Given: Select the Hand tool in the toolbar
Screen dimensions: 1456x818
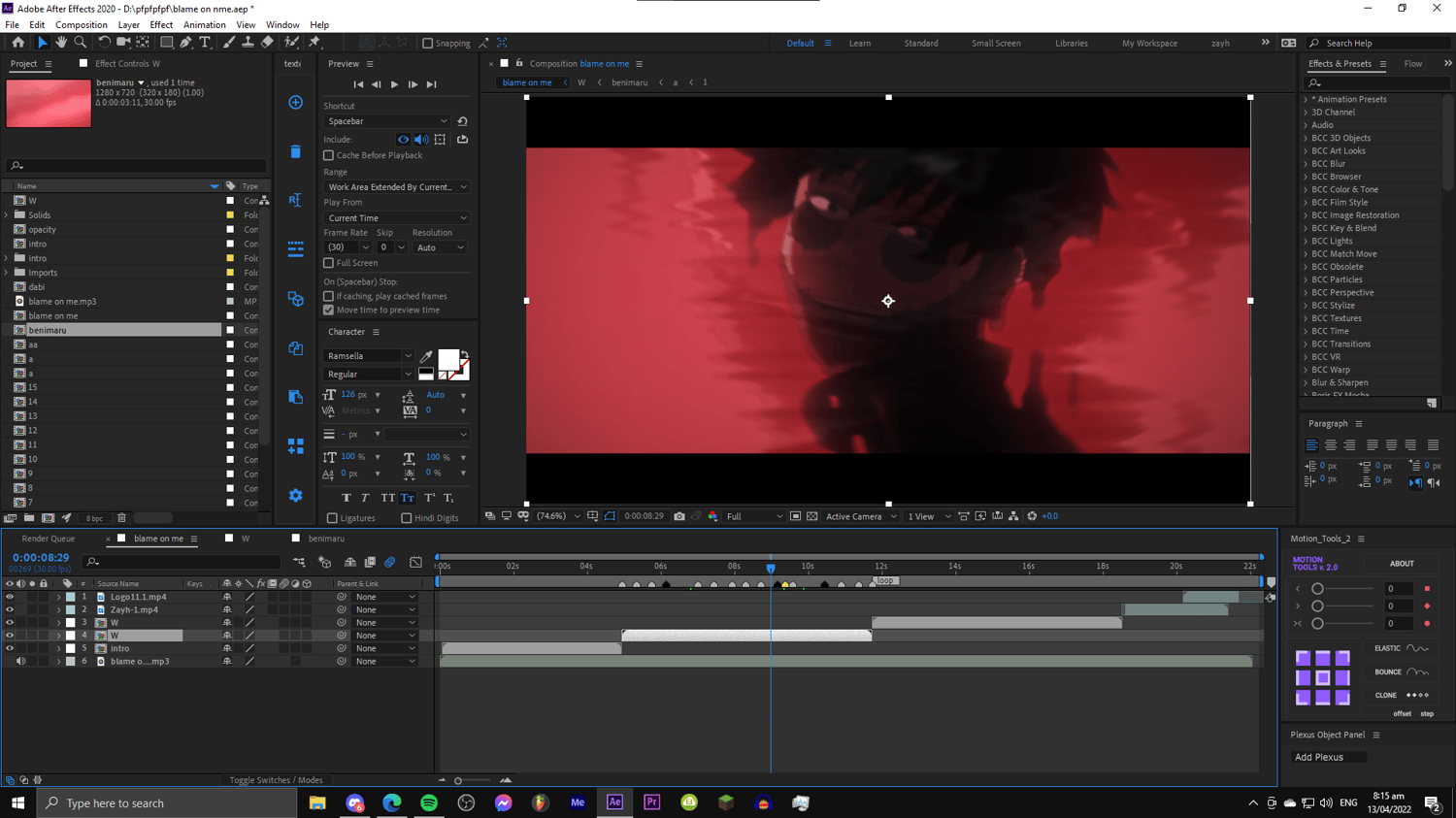Looking at the screenshot, I should [x=61, y=43].
